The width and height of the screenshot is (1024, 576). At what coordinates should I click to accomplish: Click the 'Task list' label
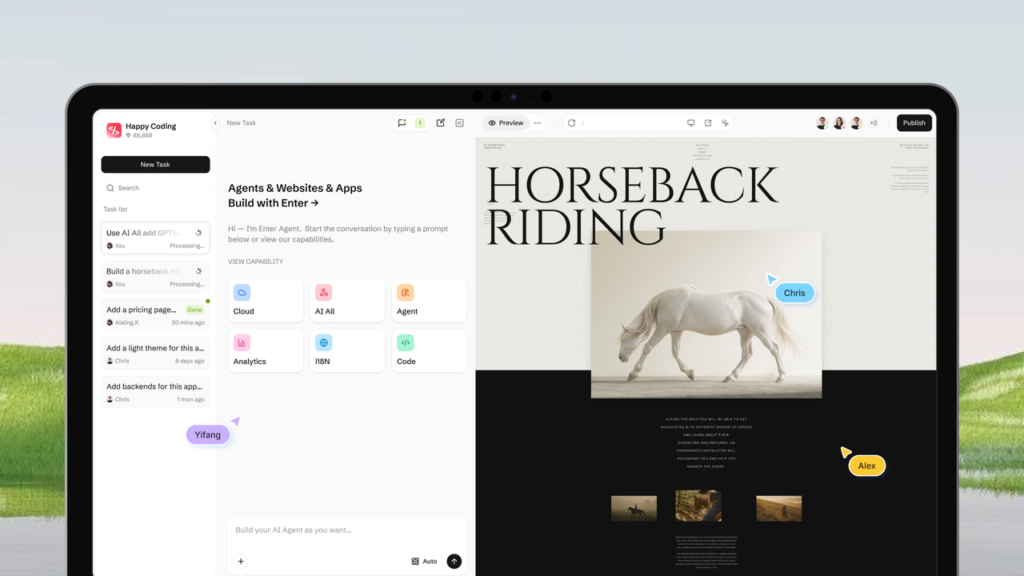115,210
